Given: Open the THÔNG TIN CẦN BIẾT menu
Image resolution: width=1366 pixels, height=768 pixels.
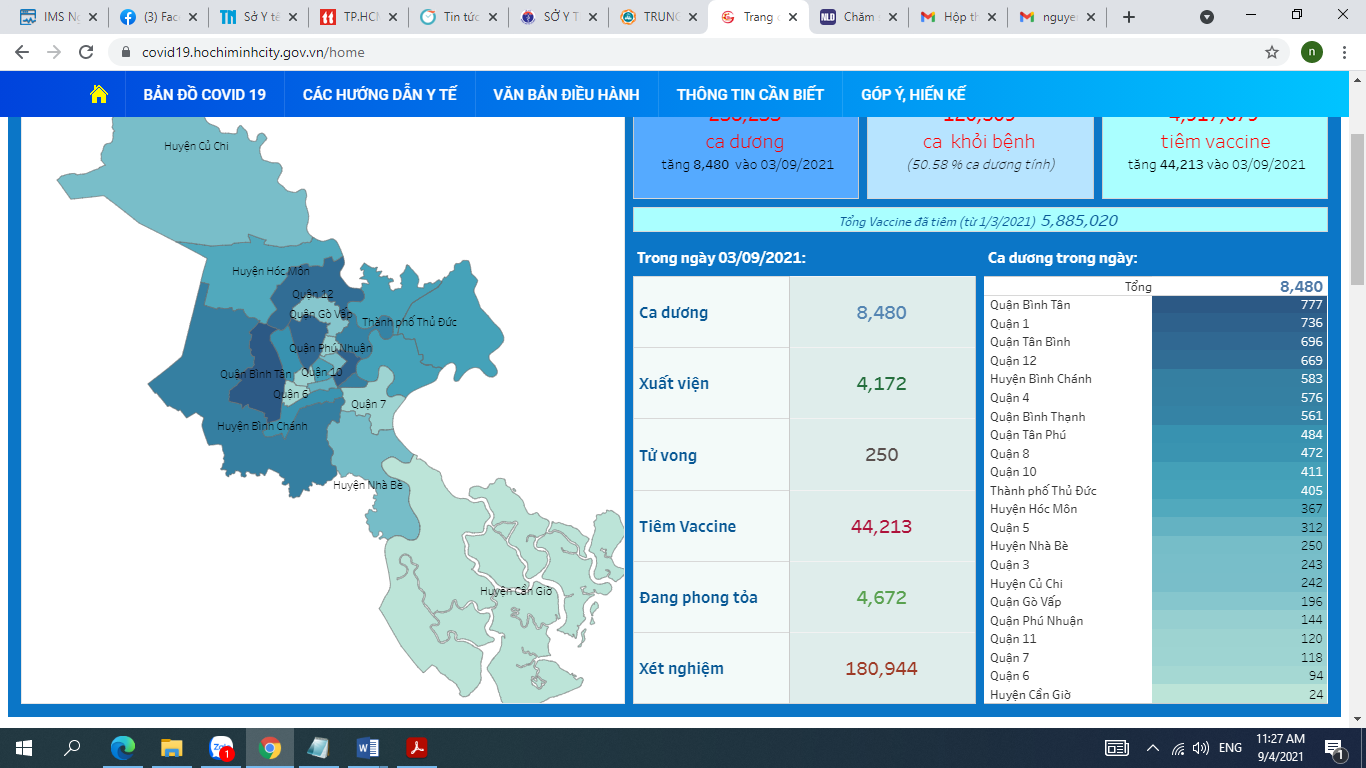Looking at the screenshot, I should click(750, 94).
